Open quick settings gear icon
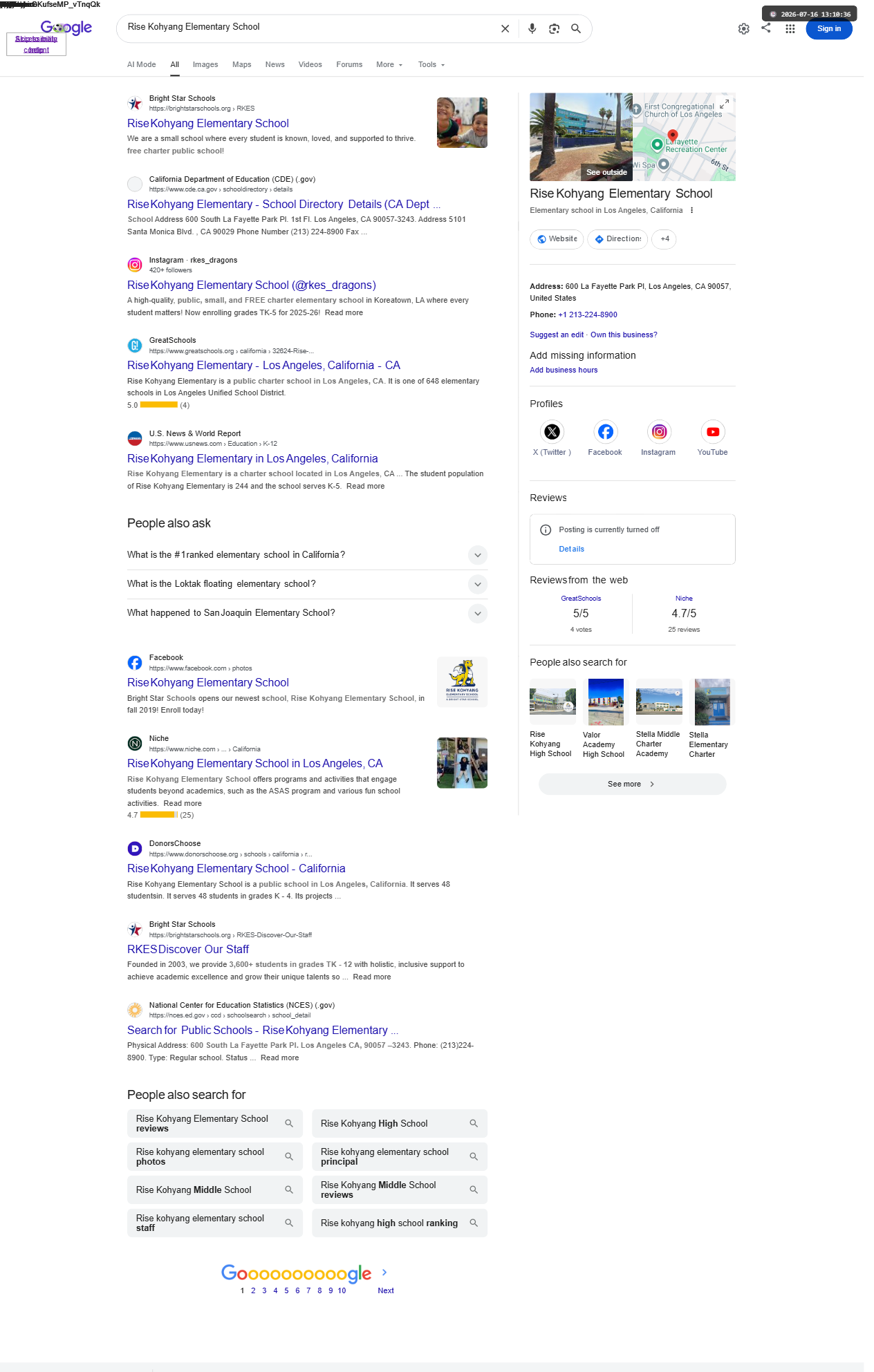 (x=743, y=29)
